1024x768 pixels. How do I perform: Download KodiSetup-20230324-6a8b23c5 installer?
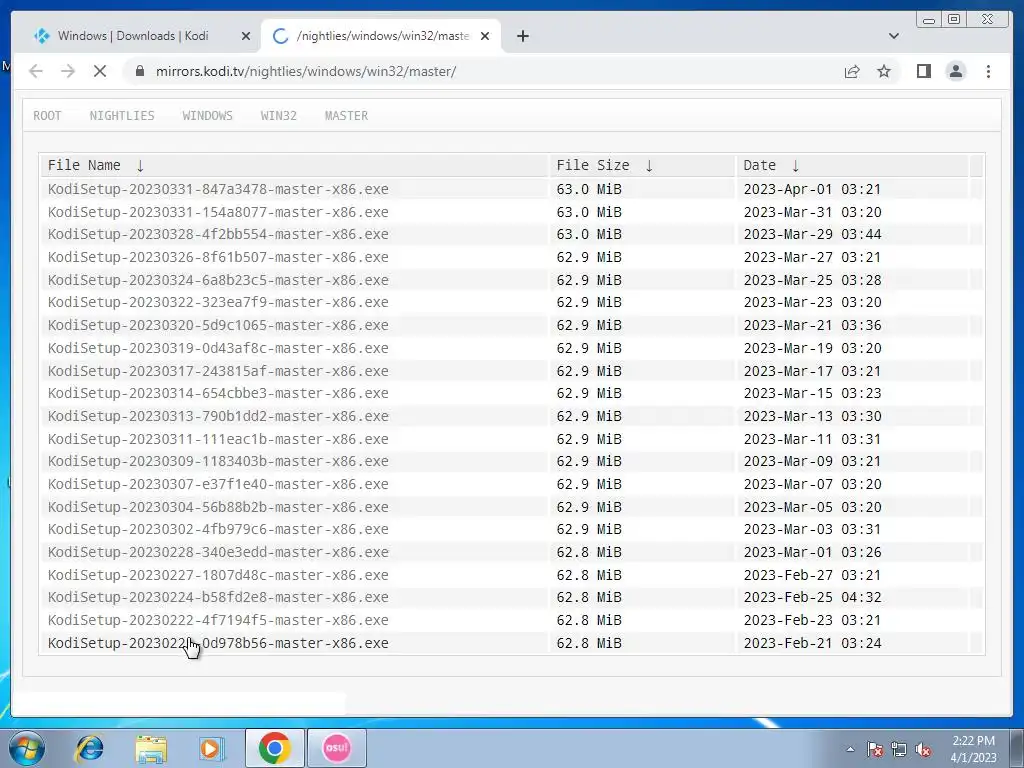click(x=218, y=280)
